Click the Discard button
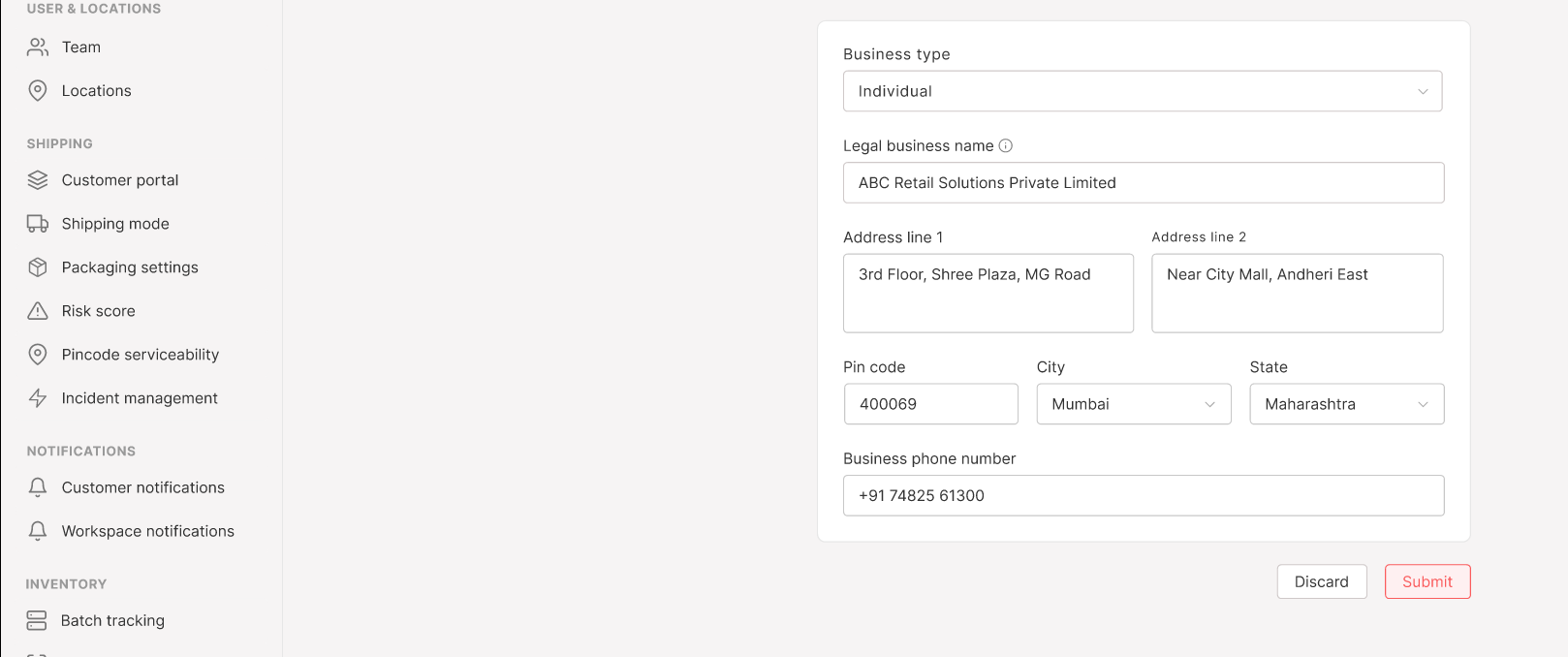Viewport: 1568px width, 657px height. coord(1321,581)
